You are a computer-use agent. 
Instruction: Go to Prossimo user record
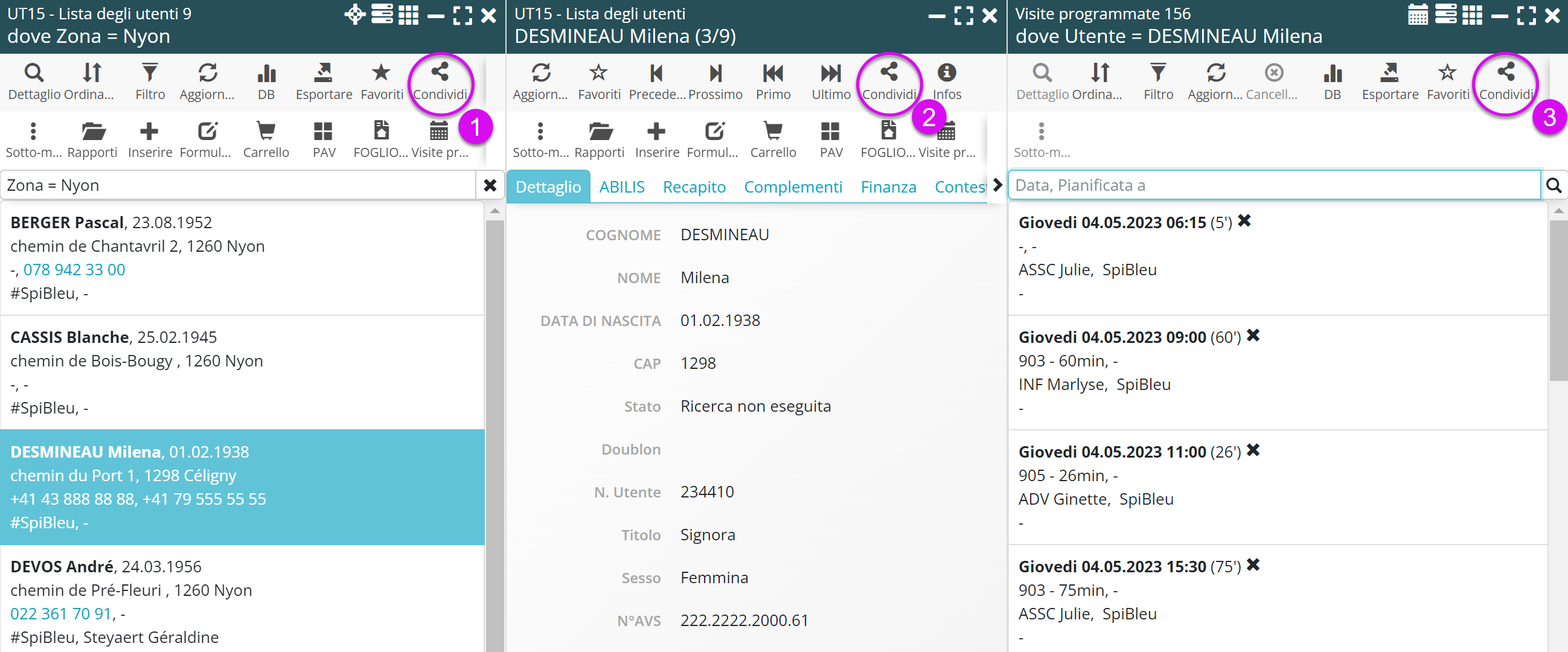pyautogui.click(x=715, y=81)
